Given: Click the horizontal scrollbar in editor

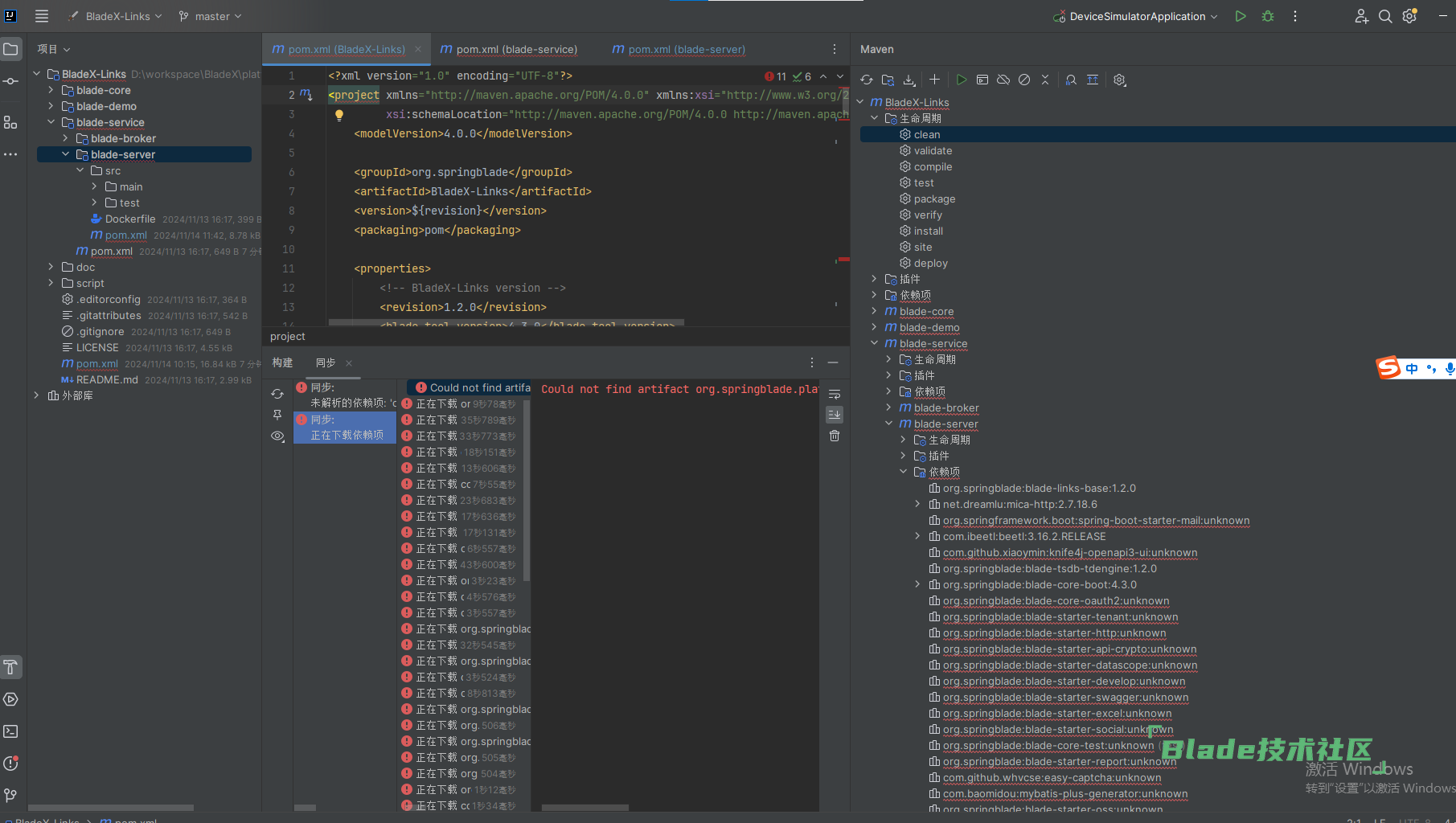Looking at the screenshot, I should (507, 322).
